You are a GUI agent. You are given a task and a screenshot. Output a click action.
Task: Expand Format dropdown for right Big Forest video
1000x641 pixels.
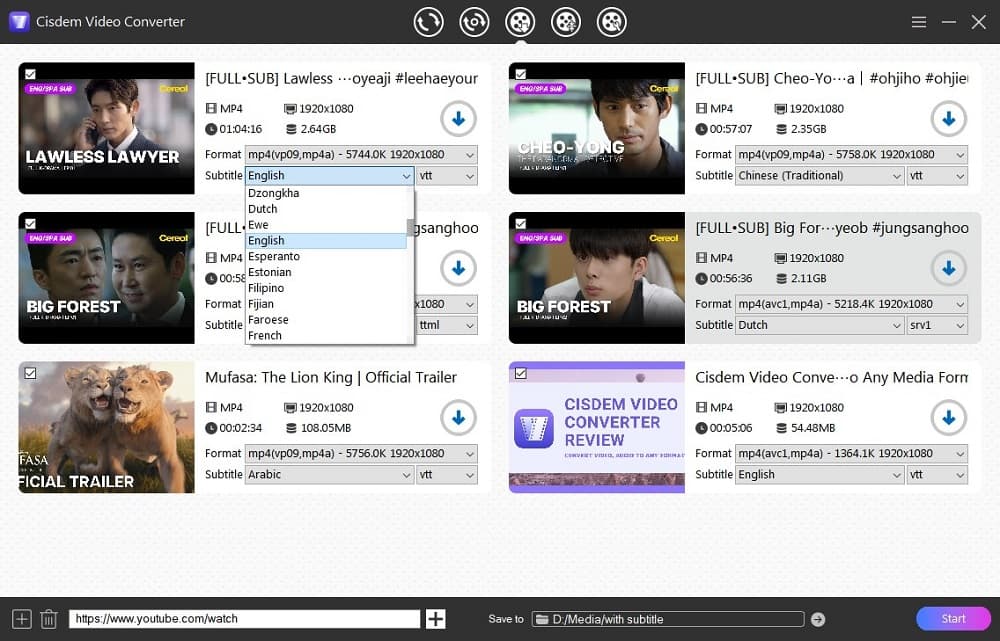[851, 304]
